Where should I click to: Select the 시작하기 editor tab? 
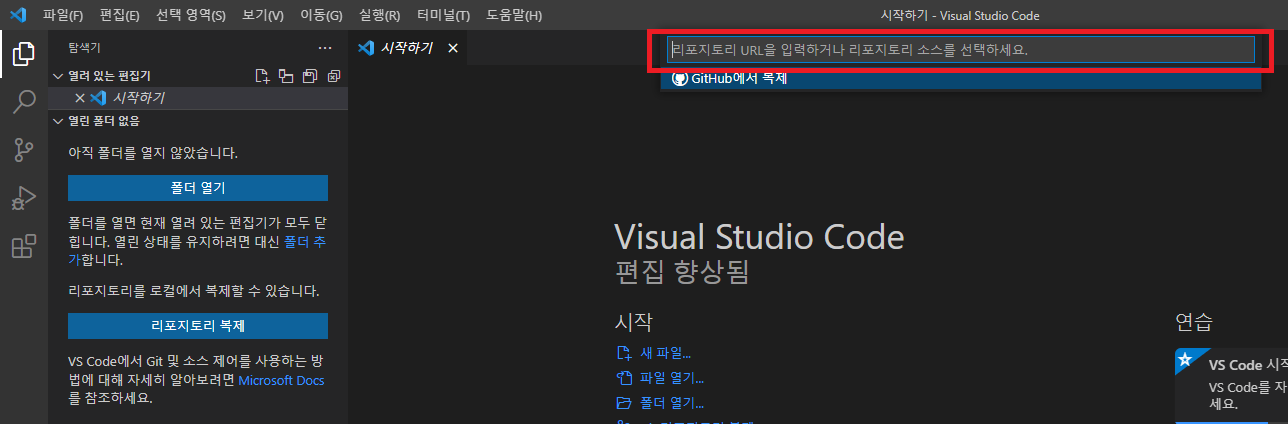tap(408, 48)
